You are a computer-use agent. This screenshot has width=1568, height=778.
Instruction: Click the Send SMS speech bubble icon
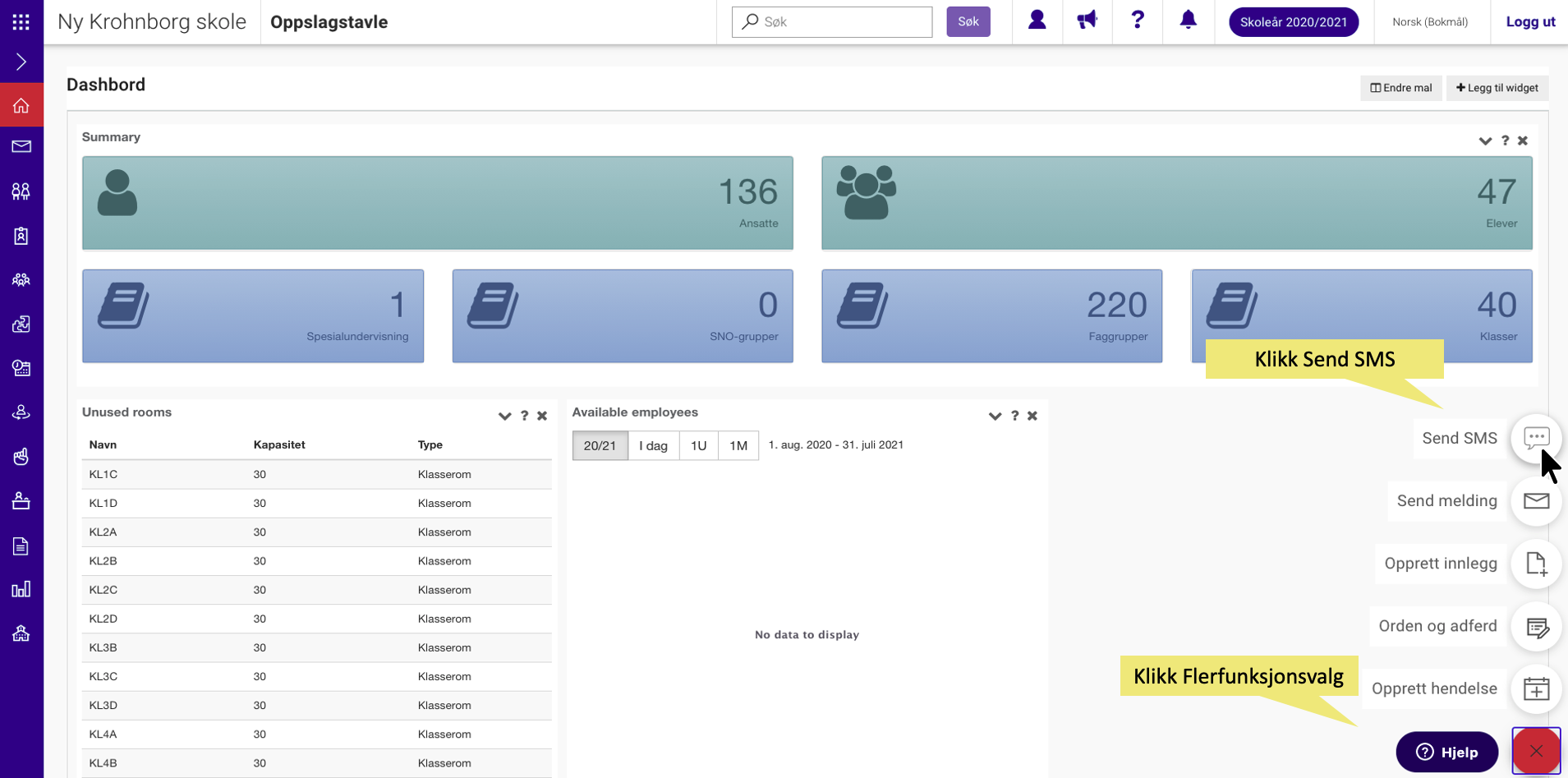tap(1536, 438)
